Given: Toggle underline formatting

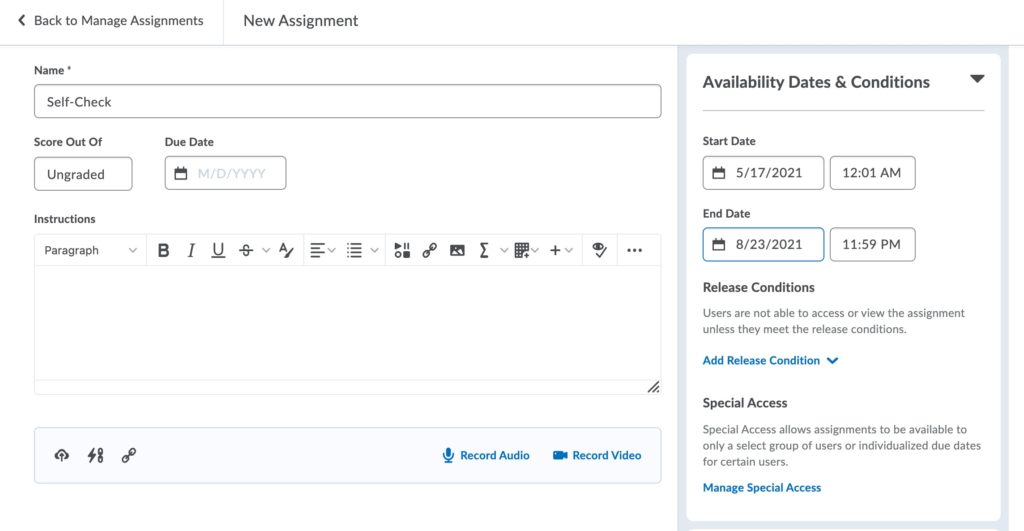Looking at the screenshot, I should pyautogui.click(x=218, y=251).
